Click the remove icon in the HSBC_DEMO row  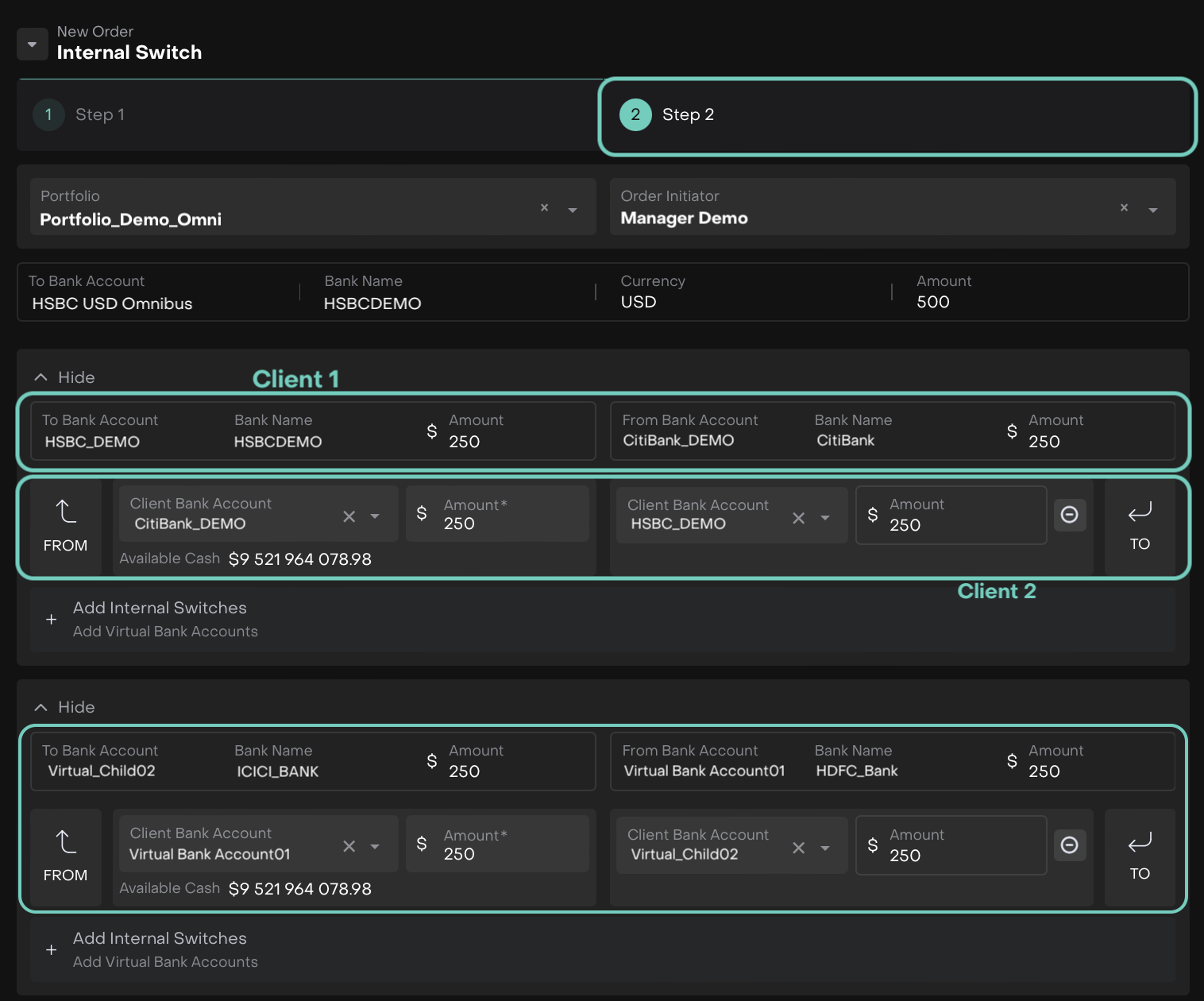(1069, 515)
